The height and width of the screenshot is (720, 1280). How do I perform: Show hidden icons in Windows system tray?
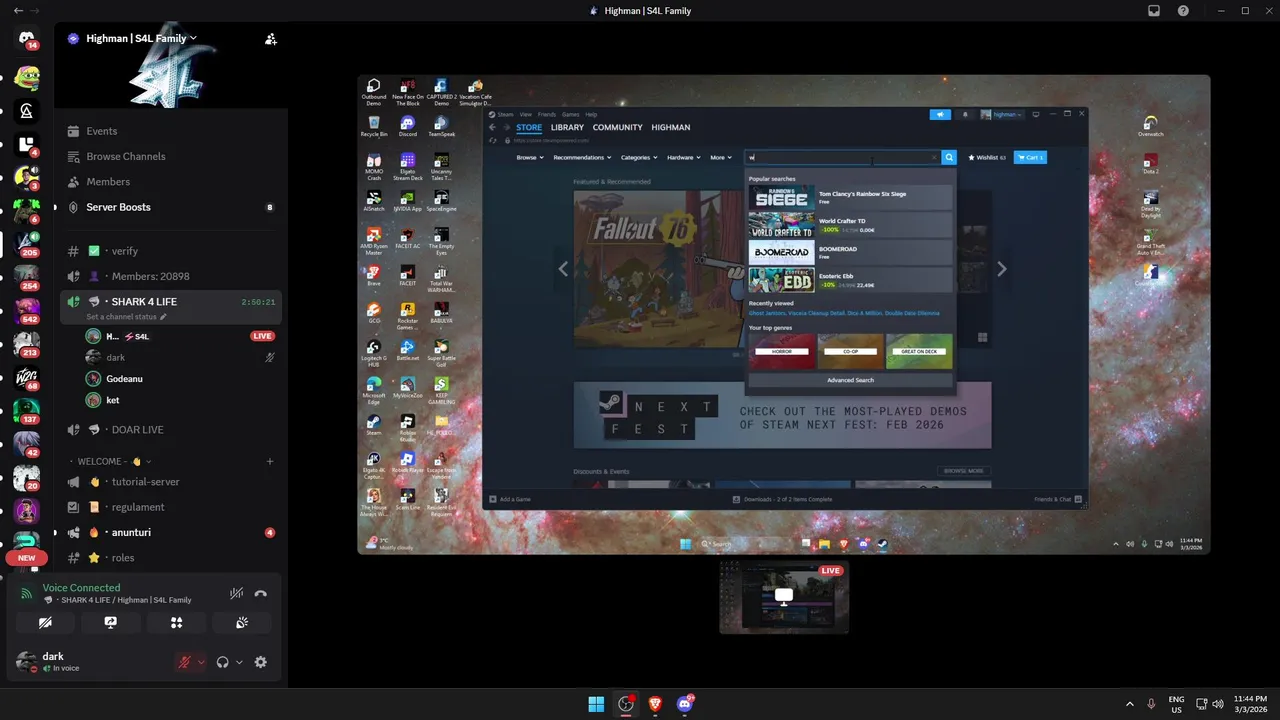(x=1130, y=704)
